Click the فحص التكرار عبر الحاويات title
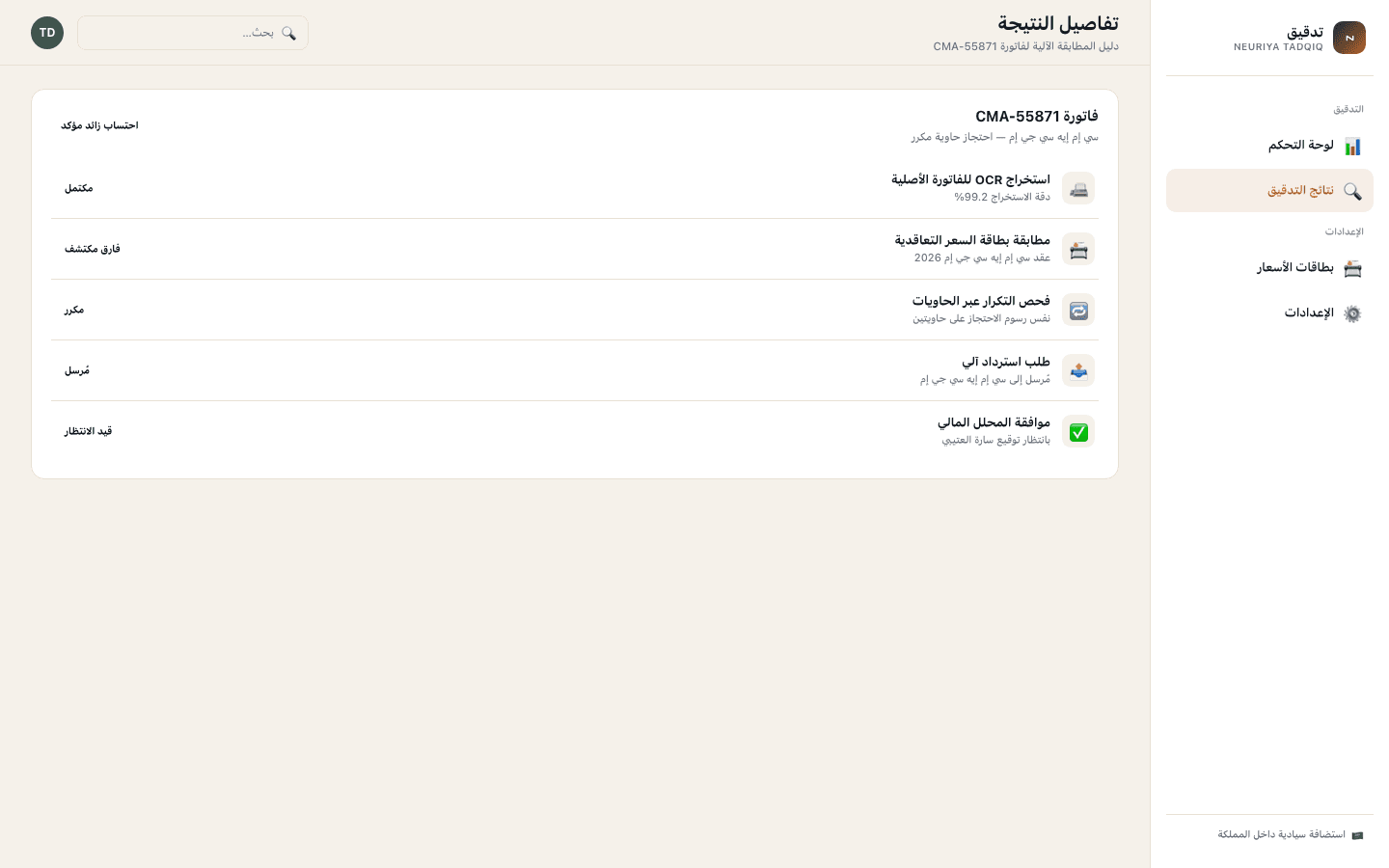 pyautogui.click(x=981, y=301)
